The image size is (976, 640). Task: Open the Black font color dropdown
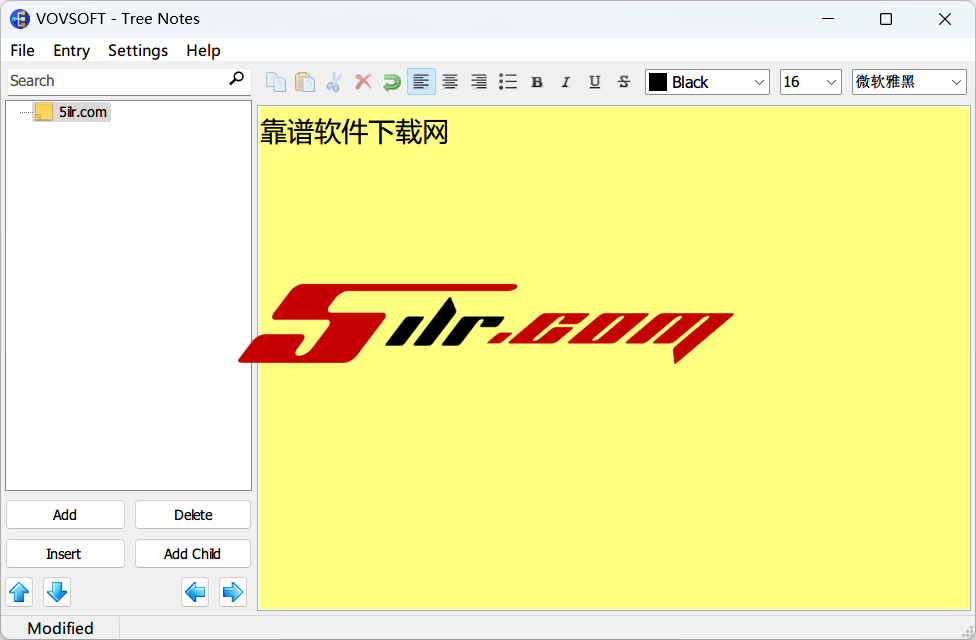click(x=707, y=82)
